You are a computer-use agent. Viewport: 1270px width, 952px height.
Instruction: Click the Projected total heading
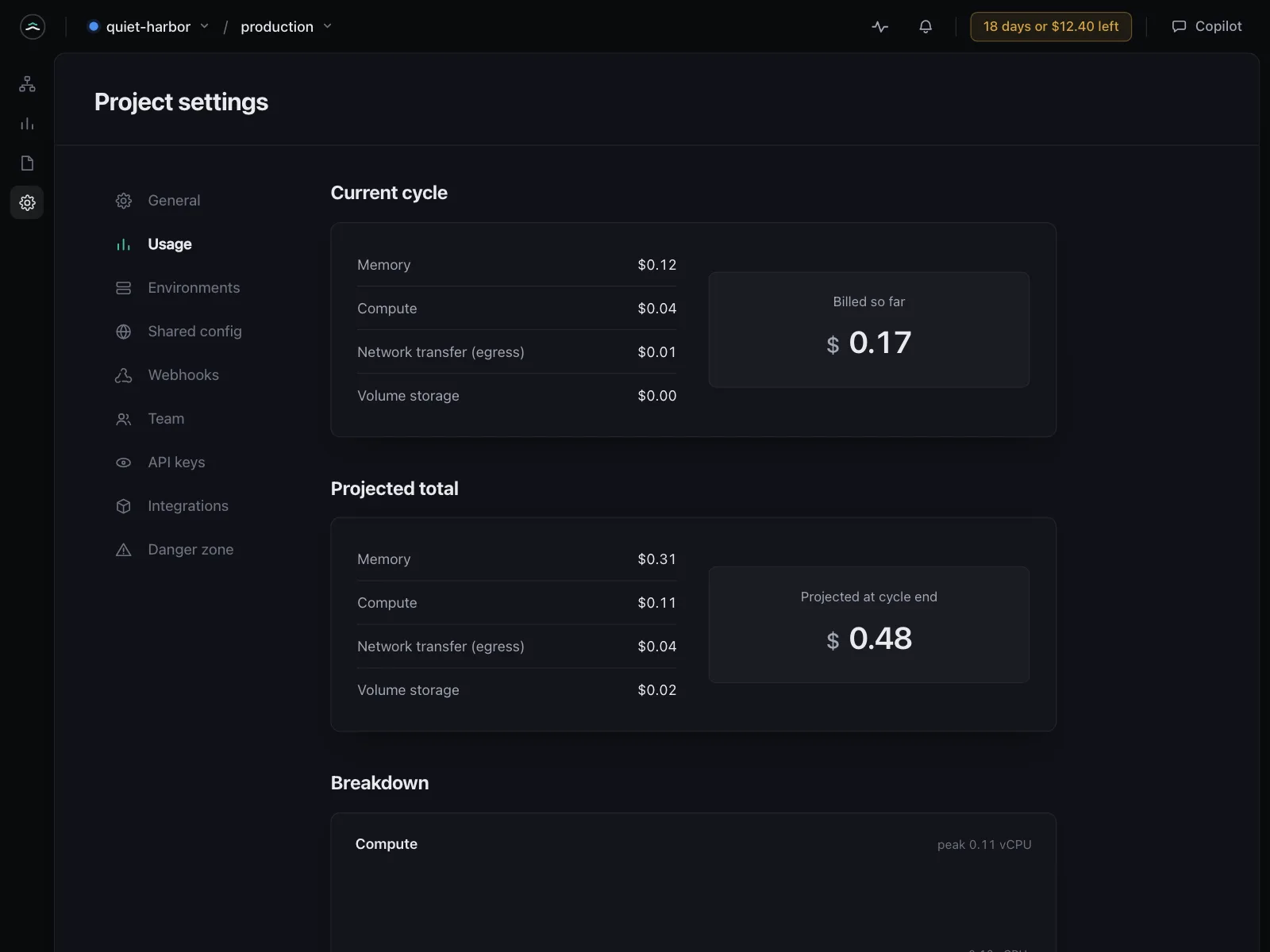(x=394, y=489)
